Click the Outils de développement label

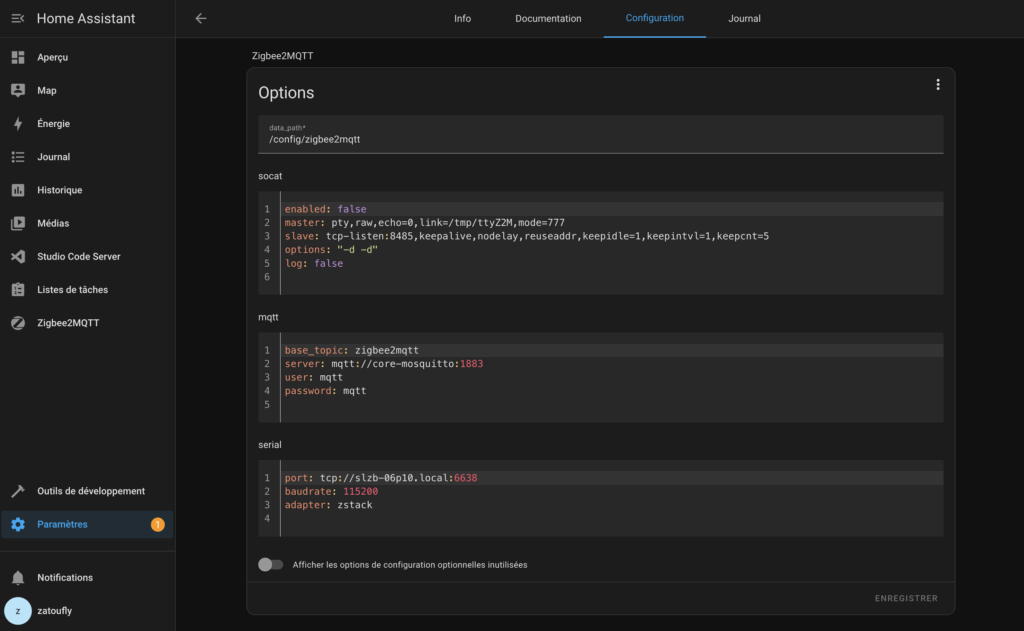pyautogui.click(x=91, y=491)
